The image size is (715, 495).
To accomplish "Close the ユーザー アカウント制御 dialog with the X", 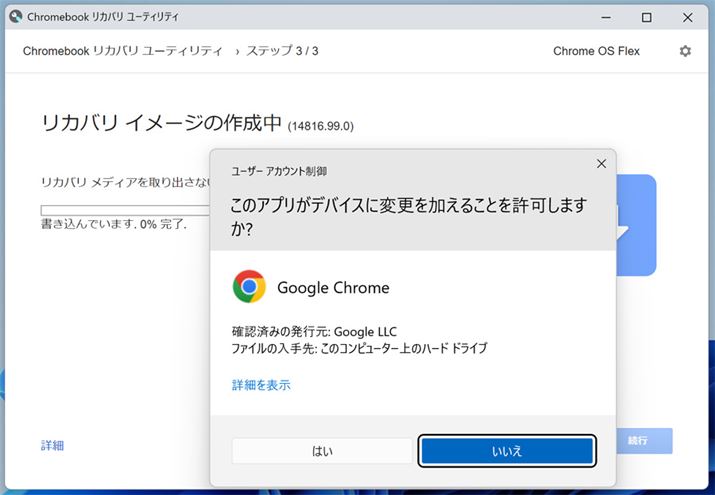I will (601, 163).
